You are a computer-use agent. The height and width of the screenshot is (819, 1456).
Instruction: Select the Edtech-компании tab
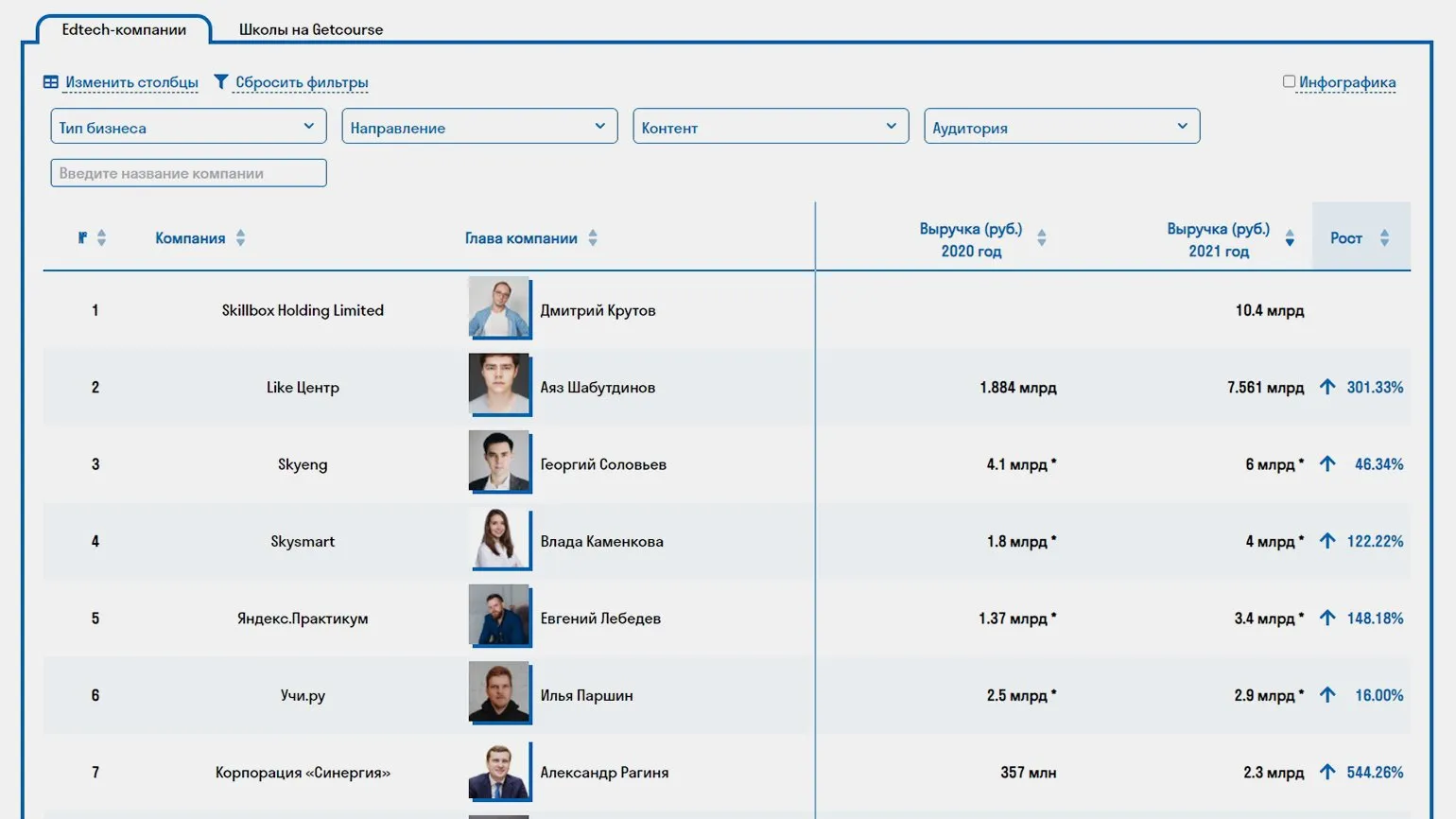click(x=124, y=29)
